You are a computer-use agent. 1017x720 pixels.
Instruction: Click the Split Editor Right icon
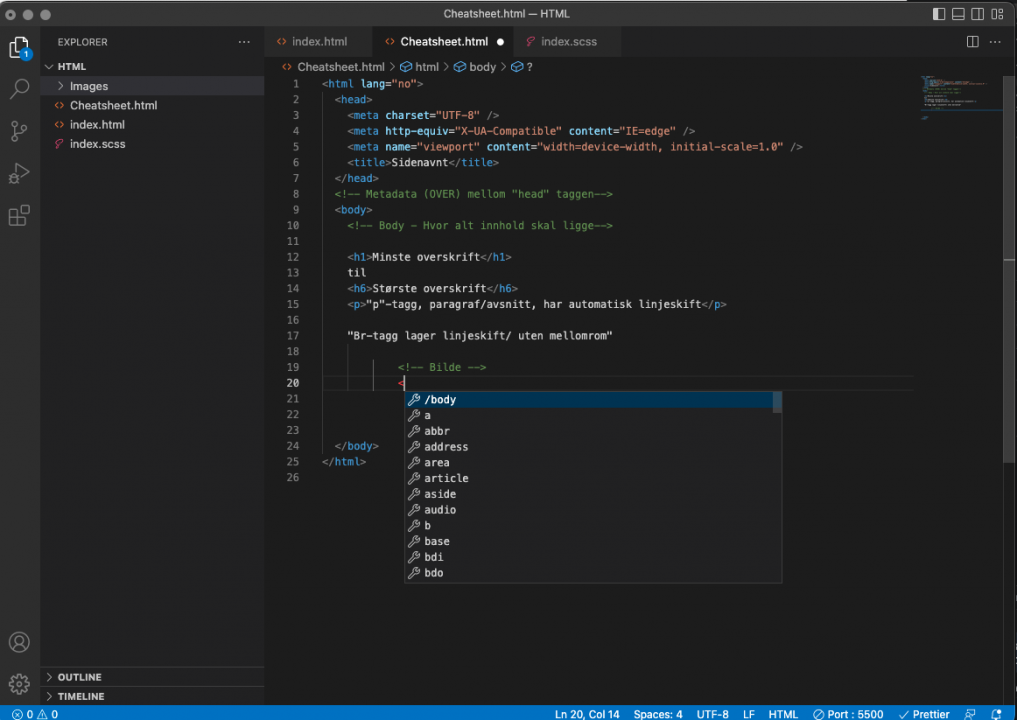pyautogui.click(x=972, y=42)
